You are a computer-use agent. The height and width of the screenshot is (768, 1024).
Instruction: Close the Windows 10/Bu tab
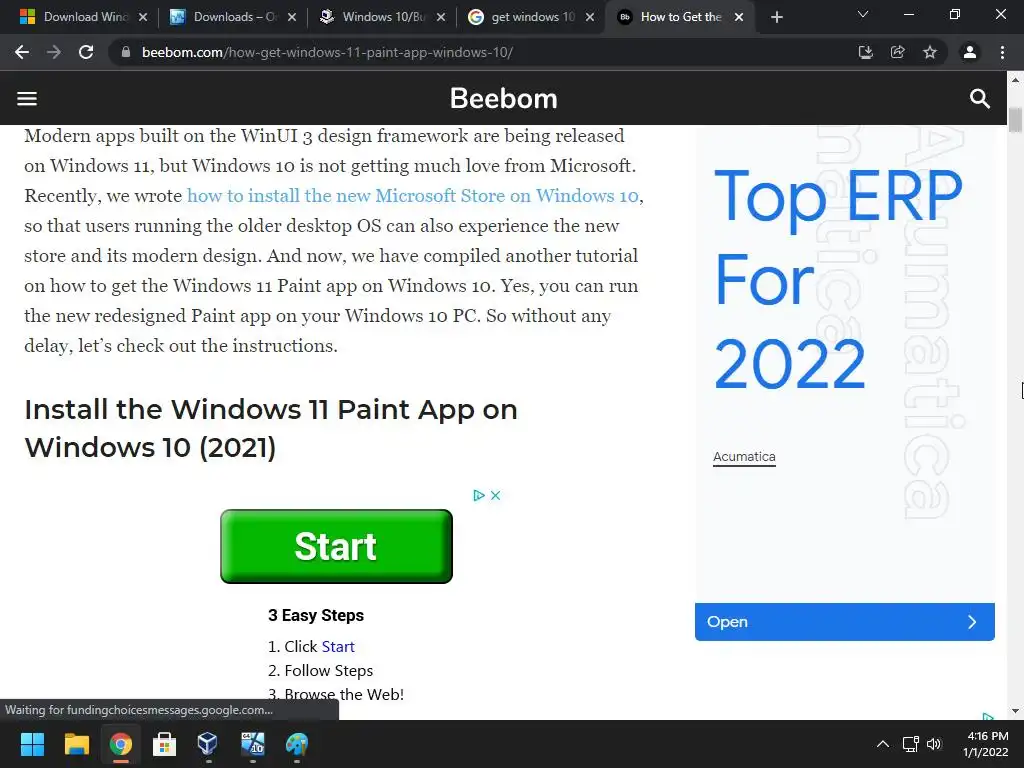(x=441, y=17)
